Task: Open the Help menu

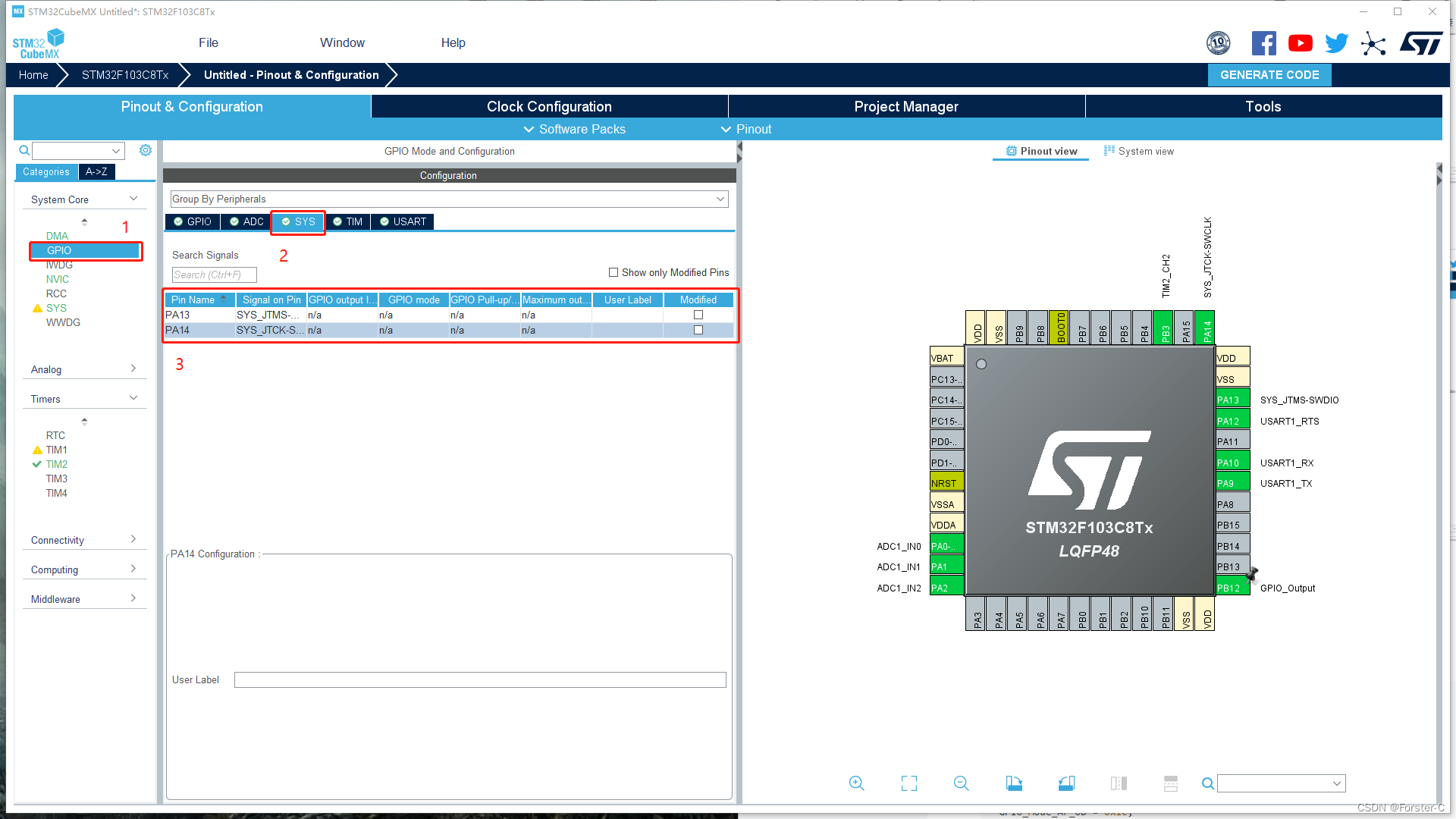Action: click(453, 42)
